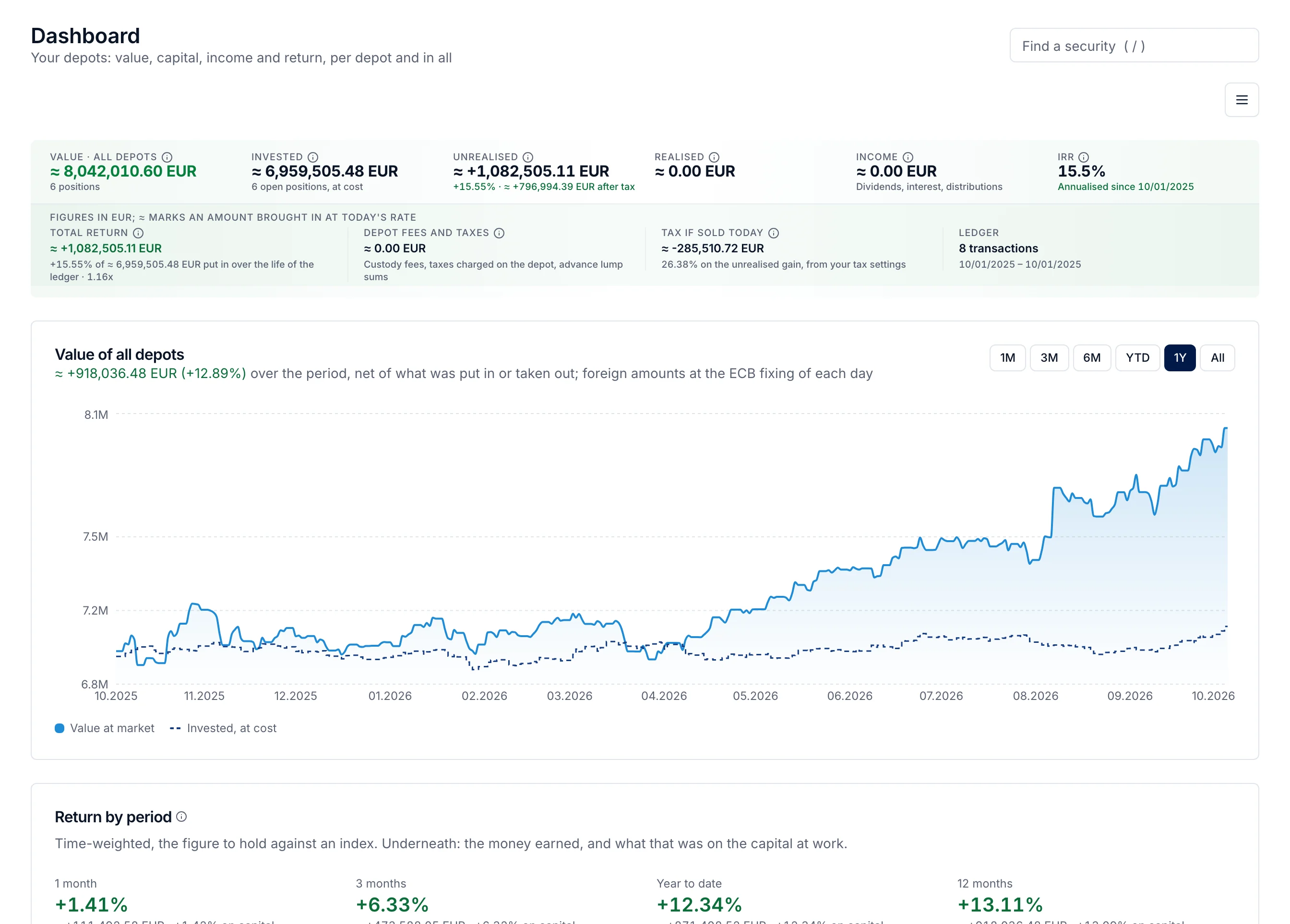
Task: Click the 6,959,505.48 EUR invested figure
Action: (x=325, y=171)
